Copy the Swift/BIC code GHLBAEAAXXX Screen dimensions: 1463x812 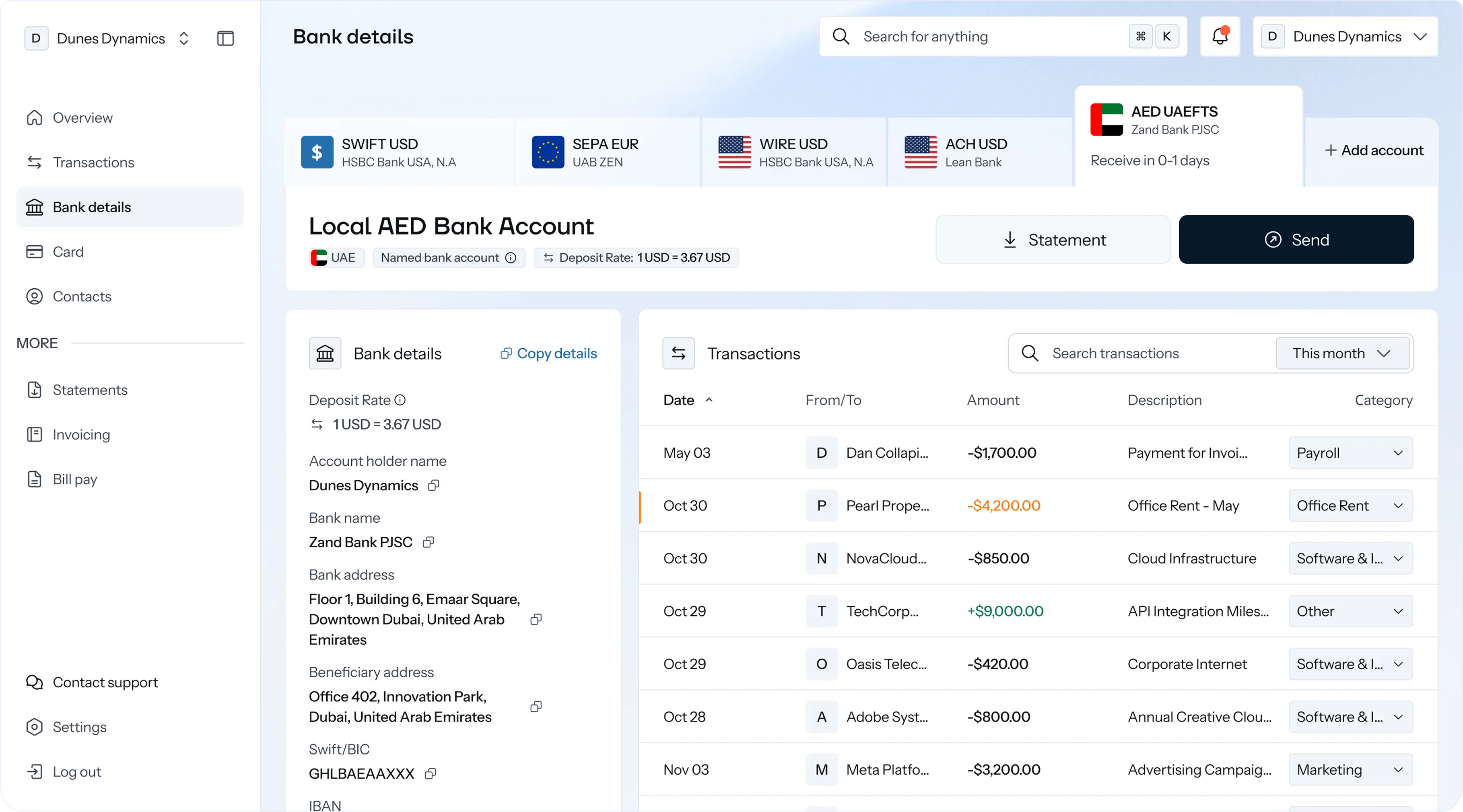coord(431,773)
